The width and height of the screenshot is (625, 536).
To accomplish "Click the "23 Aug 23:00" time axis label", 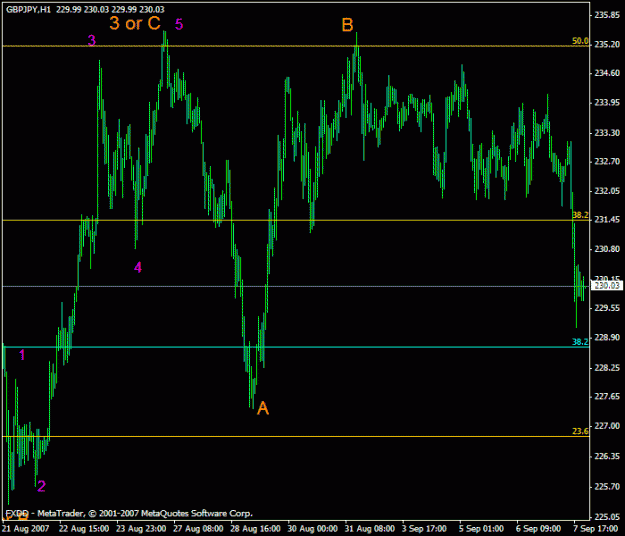I will (141, 529).
